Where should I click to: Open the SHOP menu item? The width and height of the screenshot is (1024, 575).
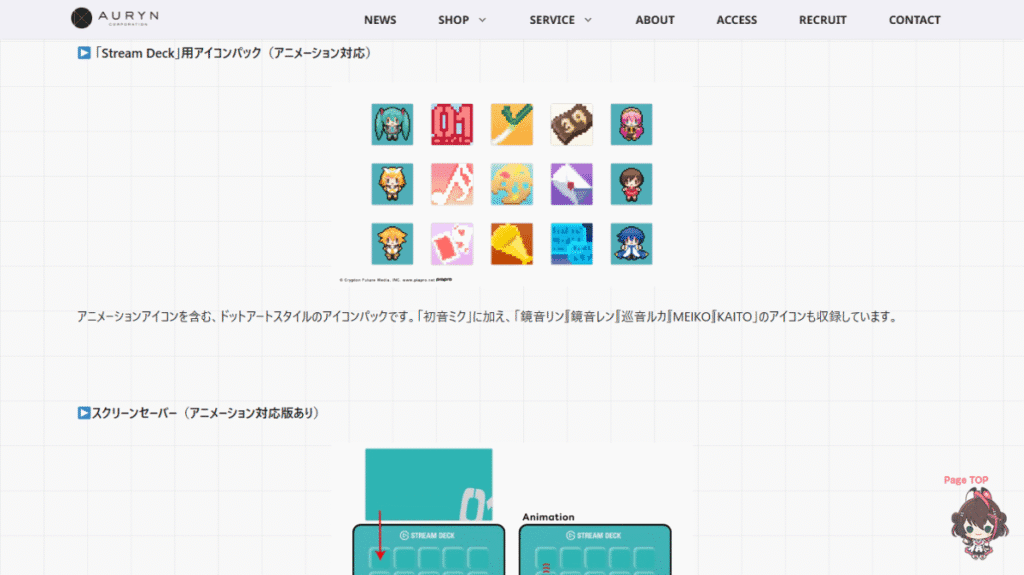coord(453,20)
